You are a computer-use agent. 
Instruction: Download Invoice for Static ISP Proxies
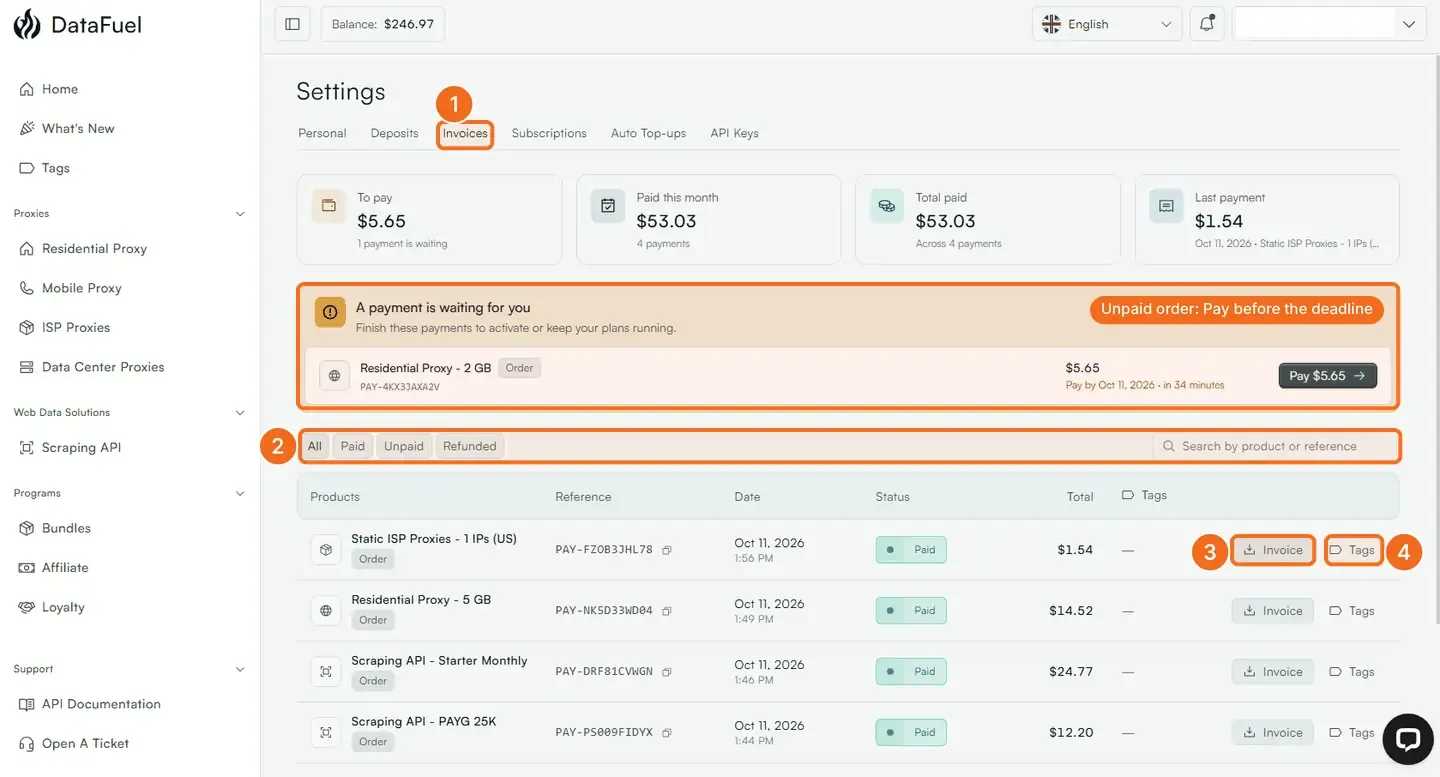(x=1273, y=550)
